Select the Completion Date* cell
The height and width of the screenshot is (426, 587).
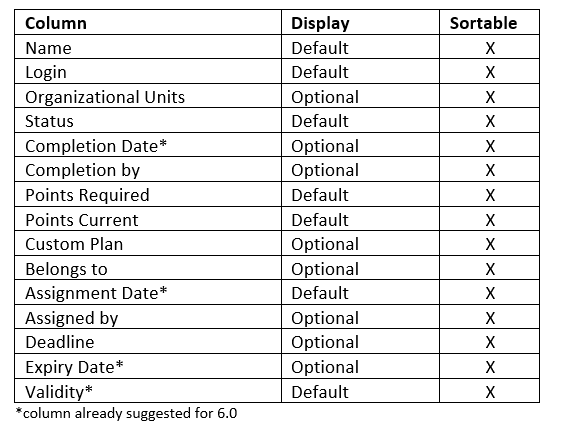click(x=148, y=145)
